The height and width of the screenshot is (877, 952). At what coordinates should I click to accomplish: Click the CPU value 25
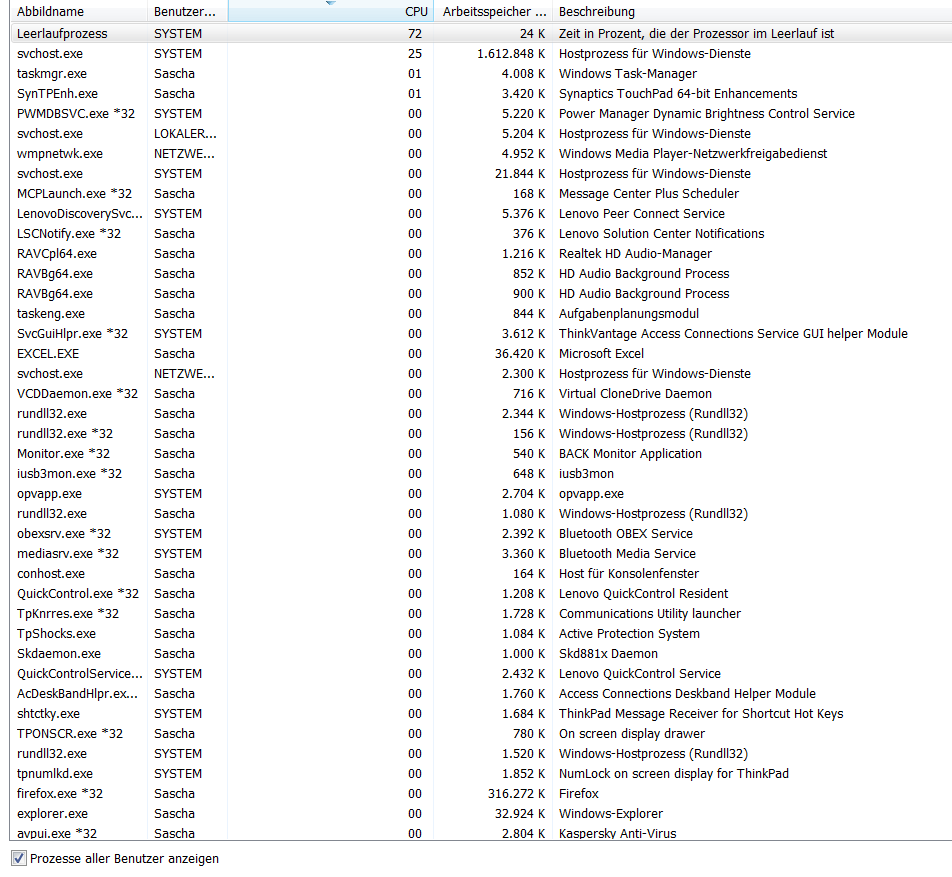tap(415, 53)
